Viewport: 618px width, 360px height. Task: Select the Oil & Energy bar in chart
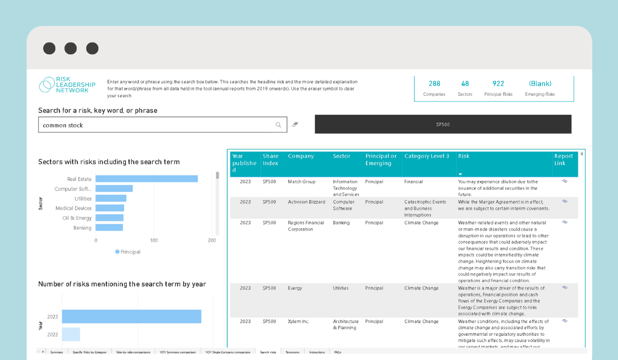tap(109, 218)
